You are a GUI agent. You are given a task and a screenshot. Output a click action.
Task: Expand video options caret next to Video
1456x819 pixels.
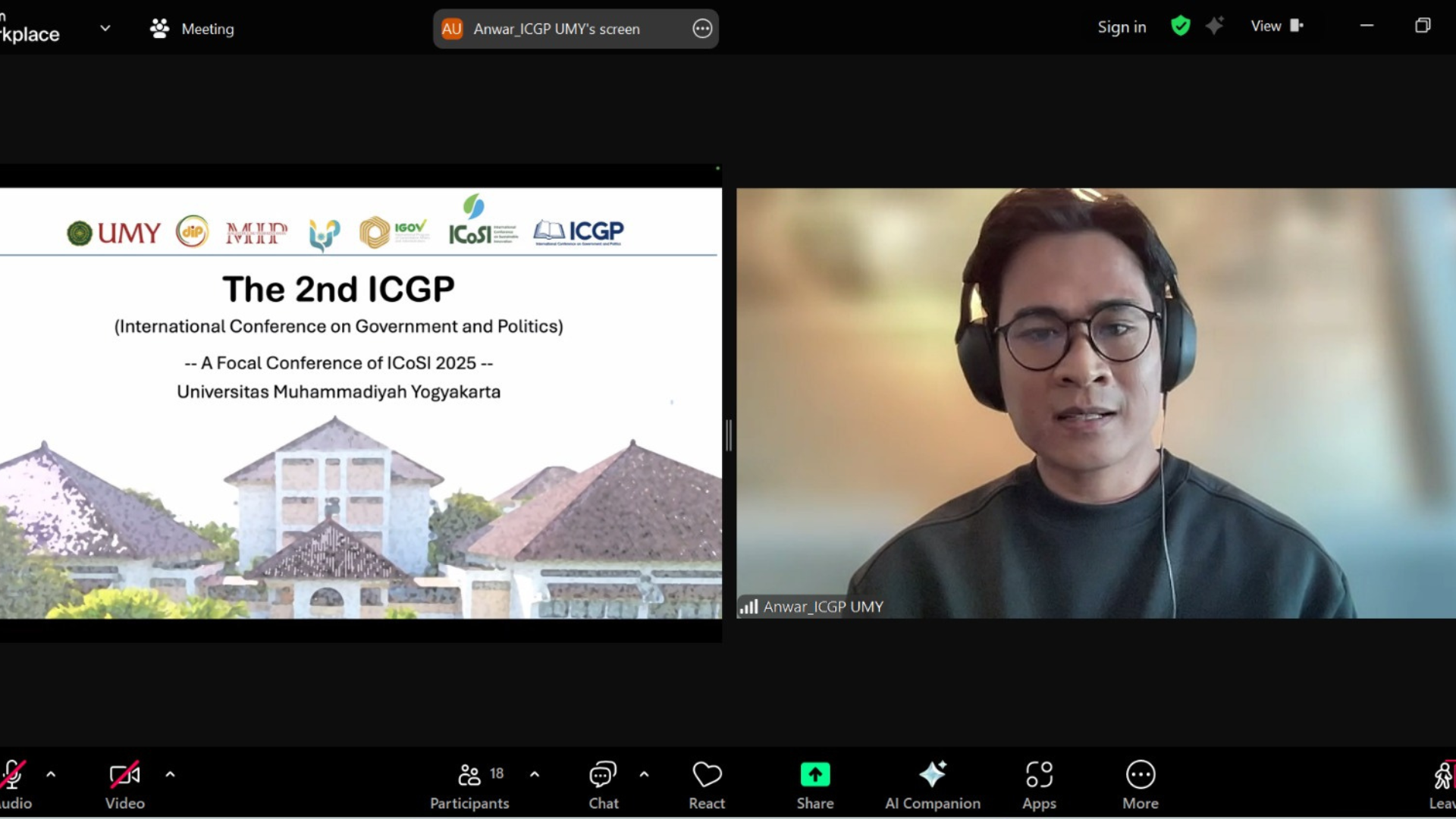pyautogui.click(x=170, y=774)
